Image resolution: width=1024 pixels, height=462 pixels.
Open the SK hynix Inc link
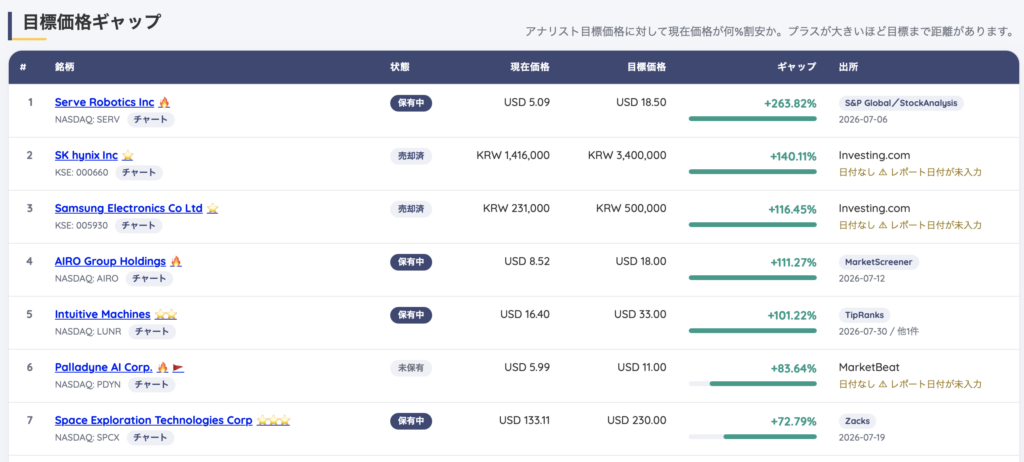[x=86, y=156]
